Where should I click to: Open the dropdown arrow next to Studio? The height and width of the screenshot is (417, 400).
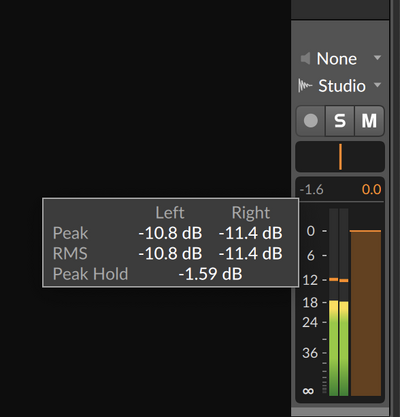point(377,85)
